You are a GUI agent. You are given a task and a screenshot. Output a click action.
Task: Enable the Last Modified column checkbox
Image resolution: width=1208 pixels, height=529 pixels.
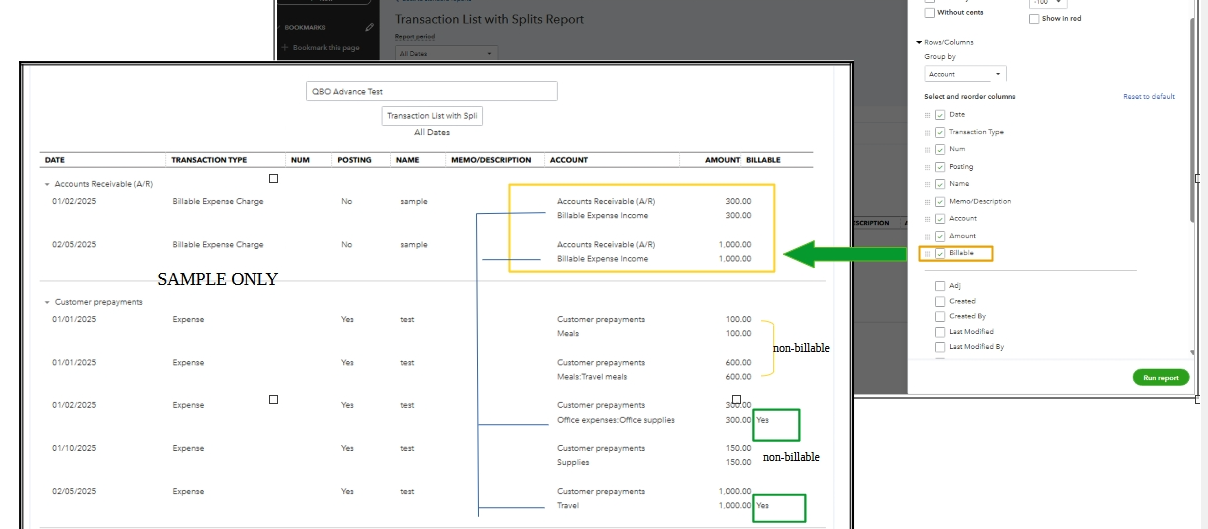click(940, 332)
